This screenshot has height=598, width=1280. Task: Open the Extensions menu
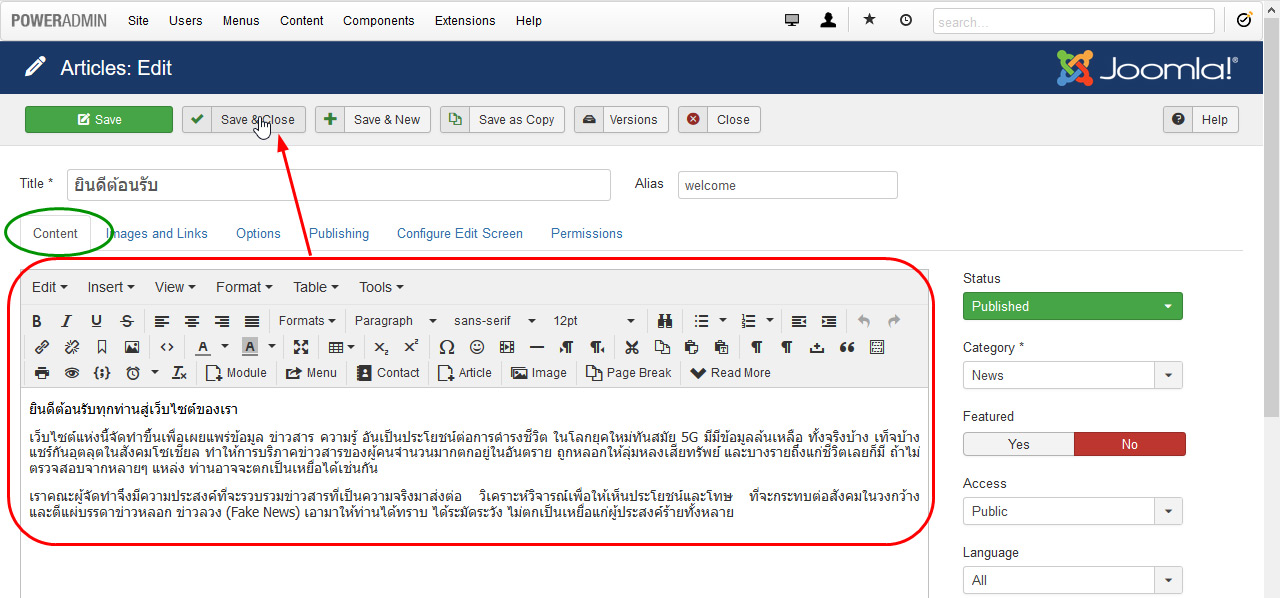click(464, 20)
